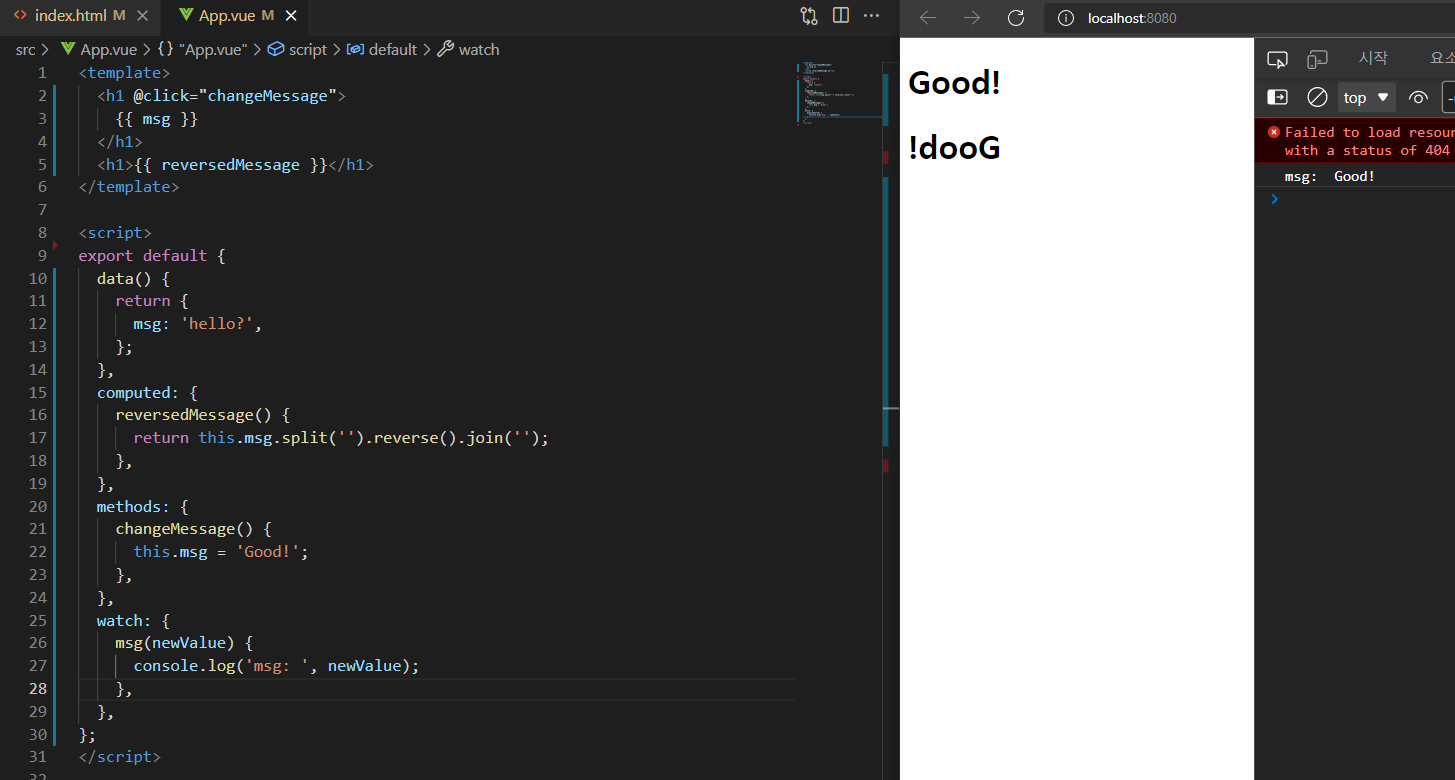
Task: Select the 'msg: Good!' console log entry
Action: pyautogui.click(x=1355, y=176)
